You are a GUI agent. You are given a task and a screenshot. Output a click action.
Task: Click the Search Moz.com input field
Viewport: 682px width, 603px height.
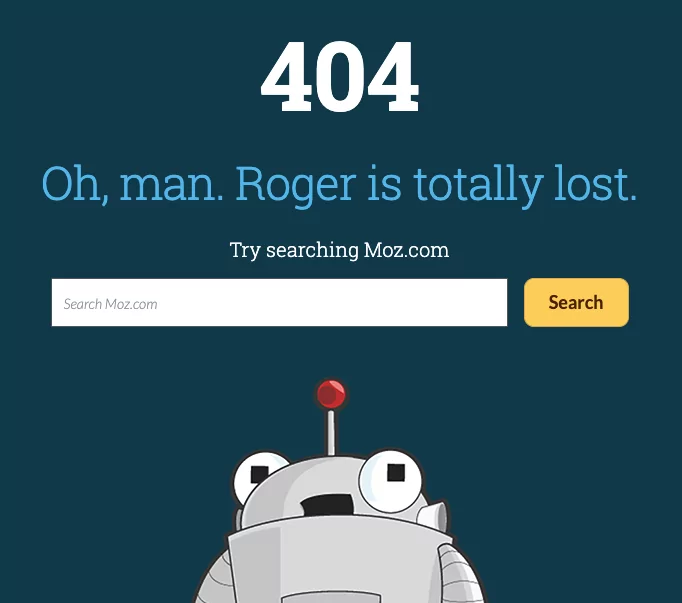(279, 302)
